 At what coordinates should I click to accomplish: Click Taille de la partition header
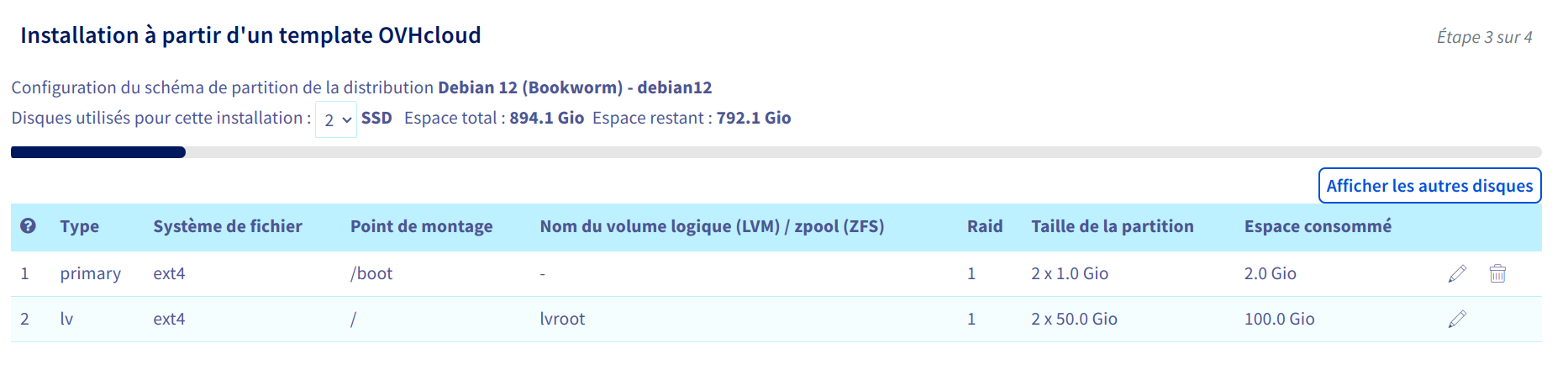pos(1112,226)
